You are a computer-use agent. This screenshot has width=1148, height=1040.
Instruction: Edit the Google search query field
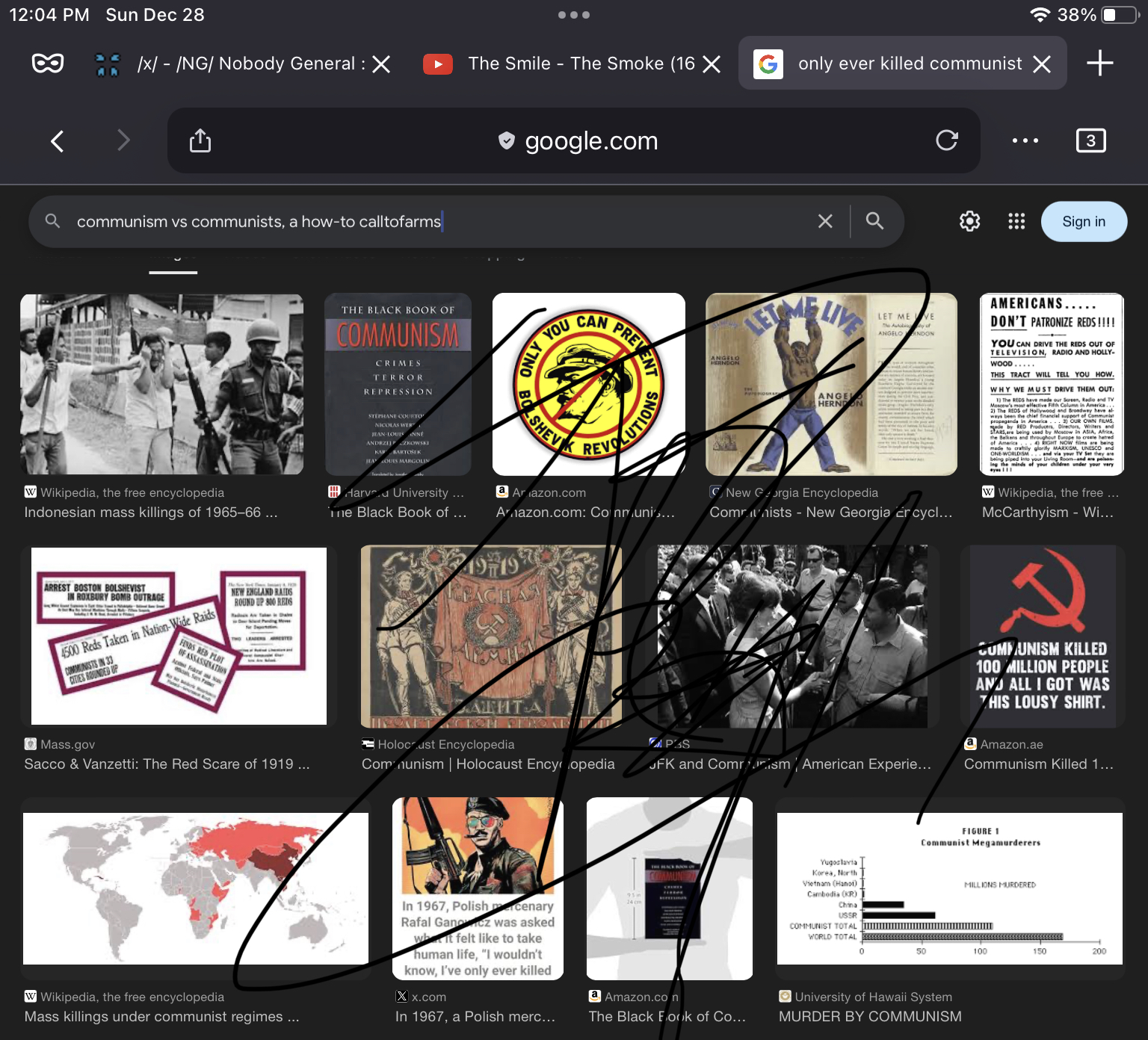point(441,221)
